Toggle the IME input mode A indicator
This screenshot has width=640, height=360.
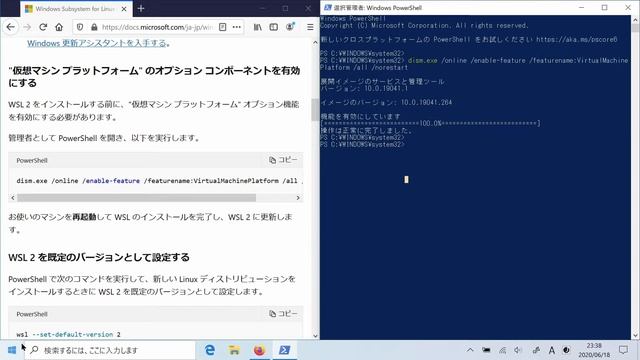(551, 350)
